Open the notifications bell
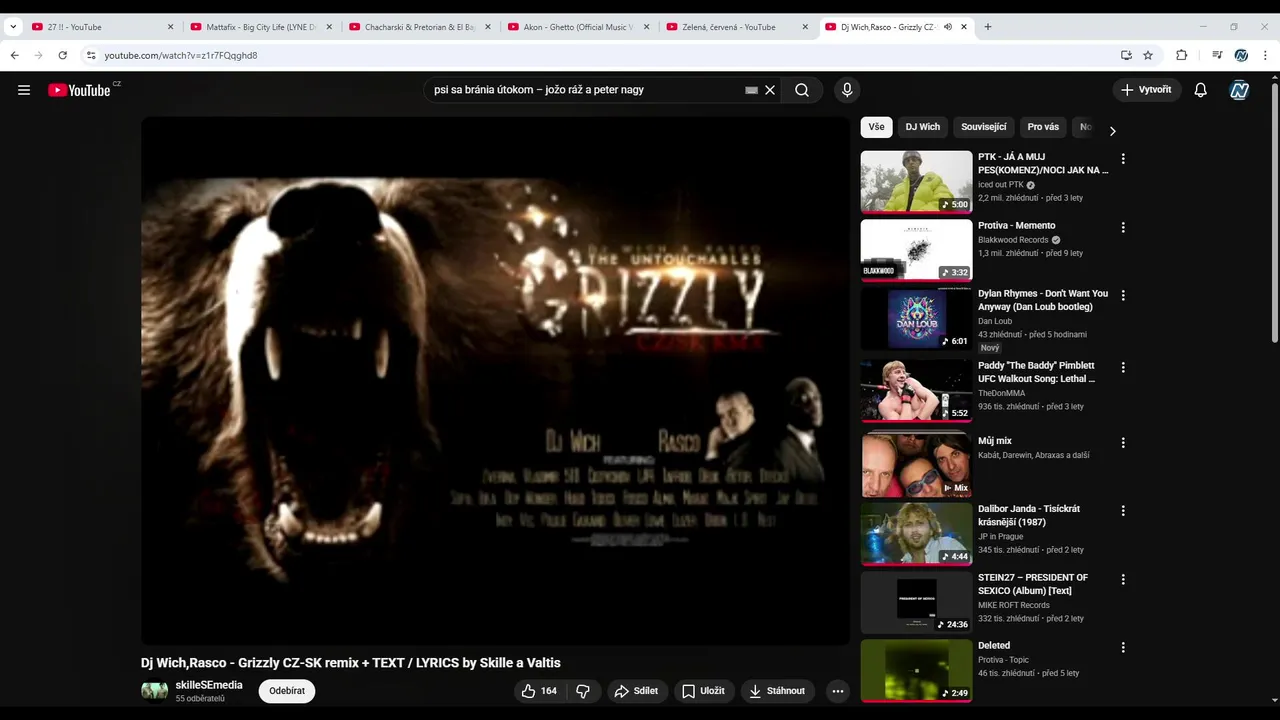The image size is (1280, 720). click(1201, 90)
